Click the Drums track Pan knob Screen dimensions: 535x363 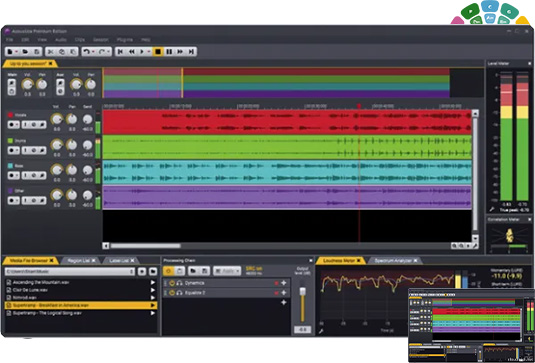pyautogui.click(x=72, y=145)
